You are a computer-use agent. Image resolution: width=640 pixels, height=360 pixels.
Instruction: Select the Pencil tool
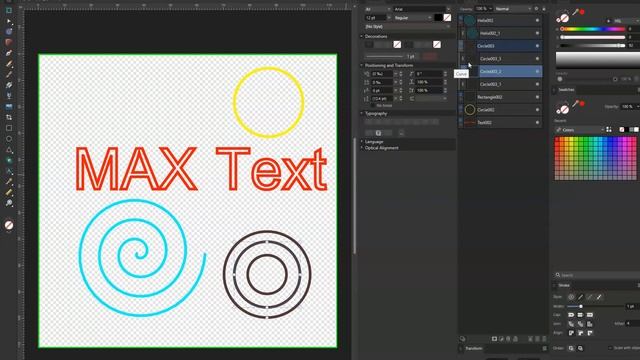tap(9, 64)
